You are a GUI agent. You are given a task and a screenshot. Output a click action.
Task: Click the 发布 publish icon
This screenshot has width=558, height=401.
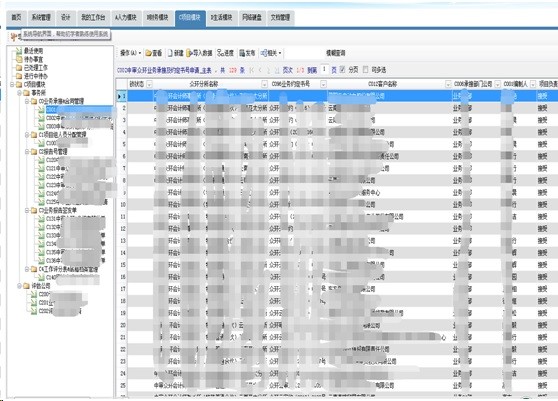click(x=242, y=53)
